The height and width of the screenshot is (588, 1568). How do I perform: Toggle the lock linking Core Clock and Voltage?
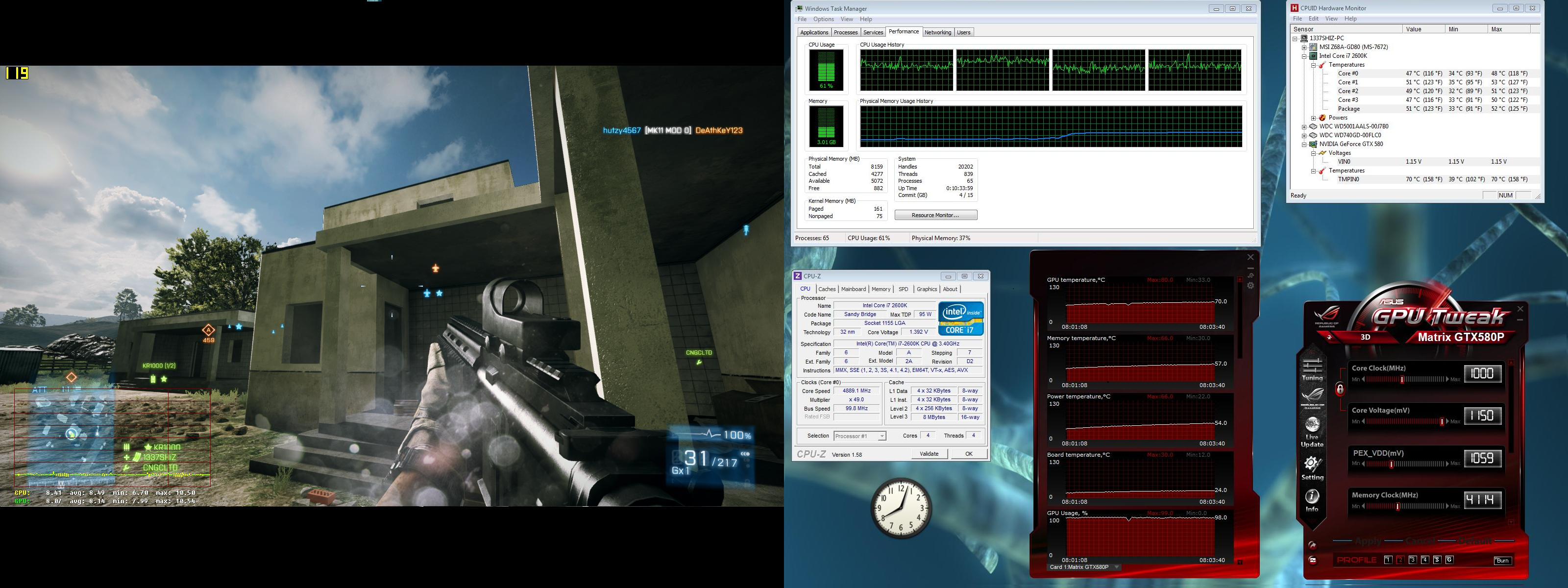[x=1340, y=389]
